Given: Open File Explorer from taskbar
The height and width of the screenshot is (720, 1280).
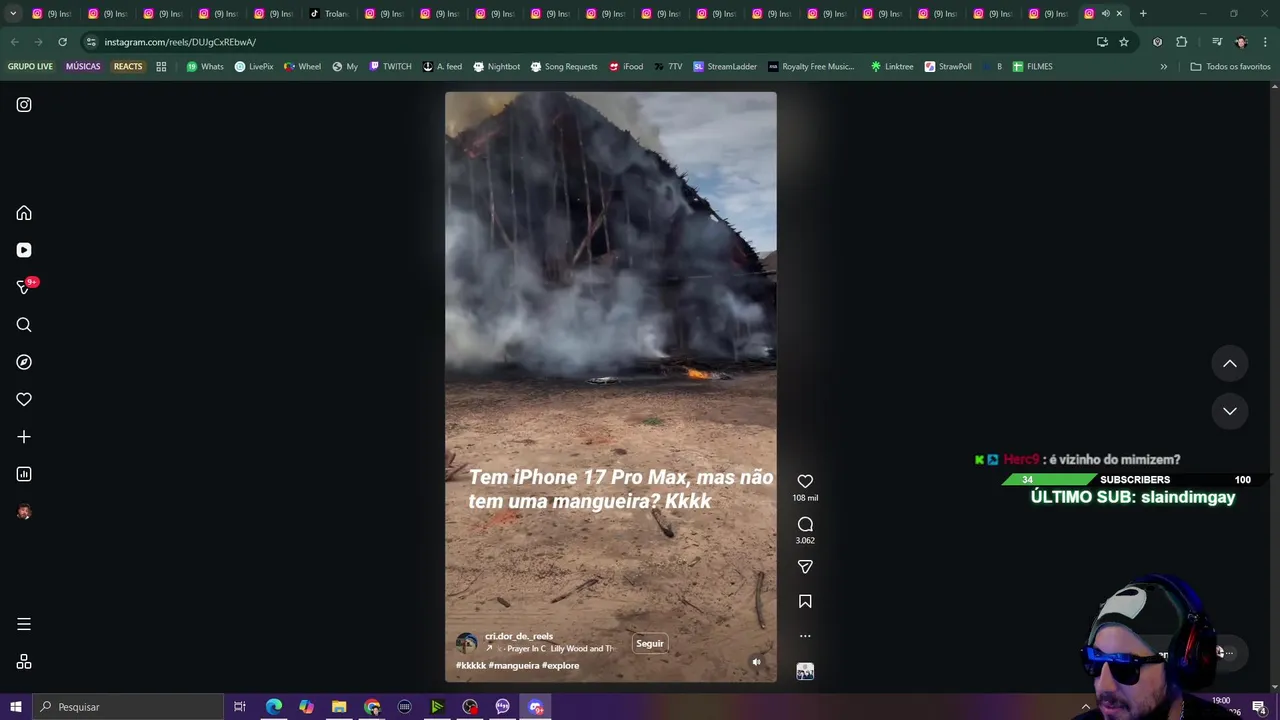Looking at the screenshot, I should pos(339,707).
